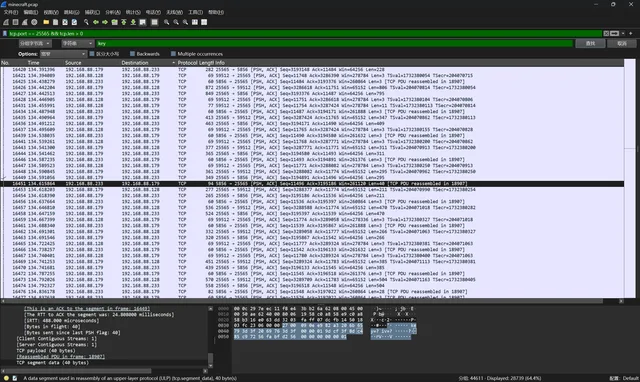Click the cancel button in search bar
The width and height of the screenshot is (640, 382).
tap(622, 43)
